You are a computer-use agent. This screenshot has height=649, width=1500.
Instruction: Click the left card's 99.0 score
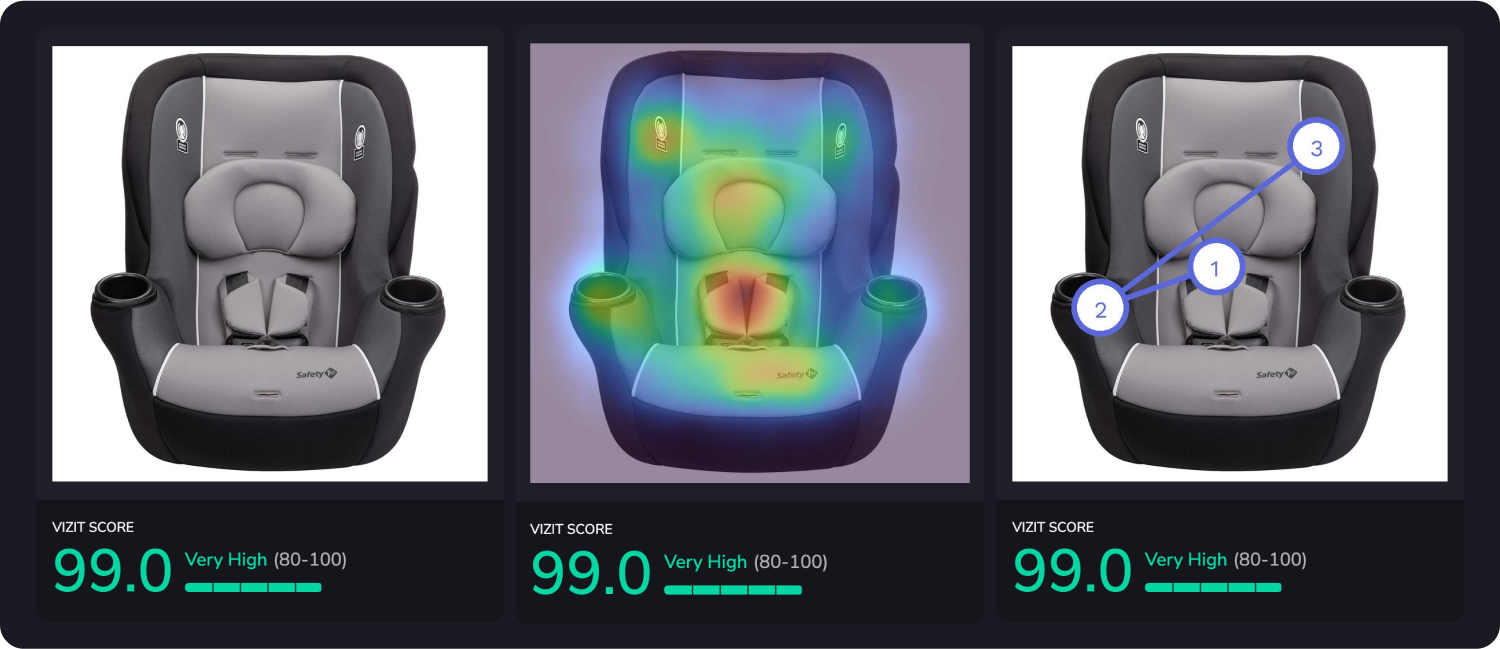(x=112, y=571)
